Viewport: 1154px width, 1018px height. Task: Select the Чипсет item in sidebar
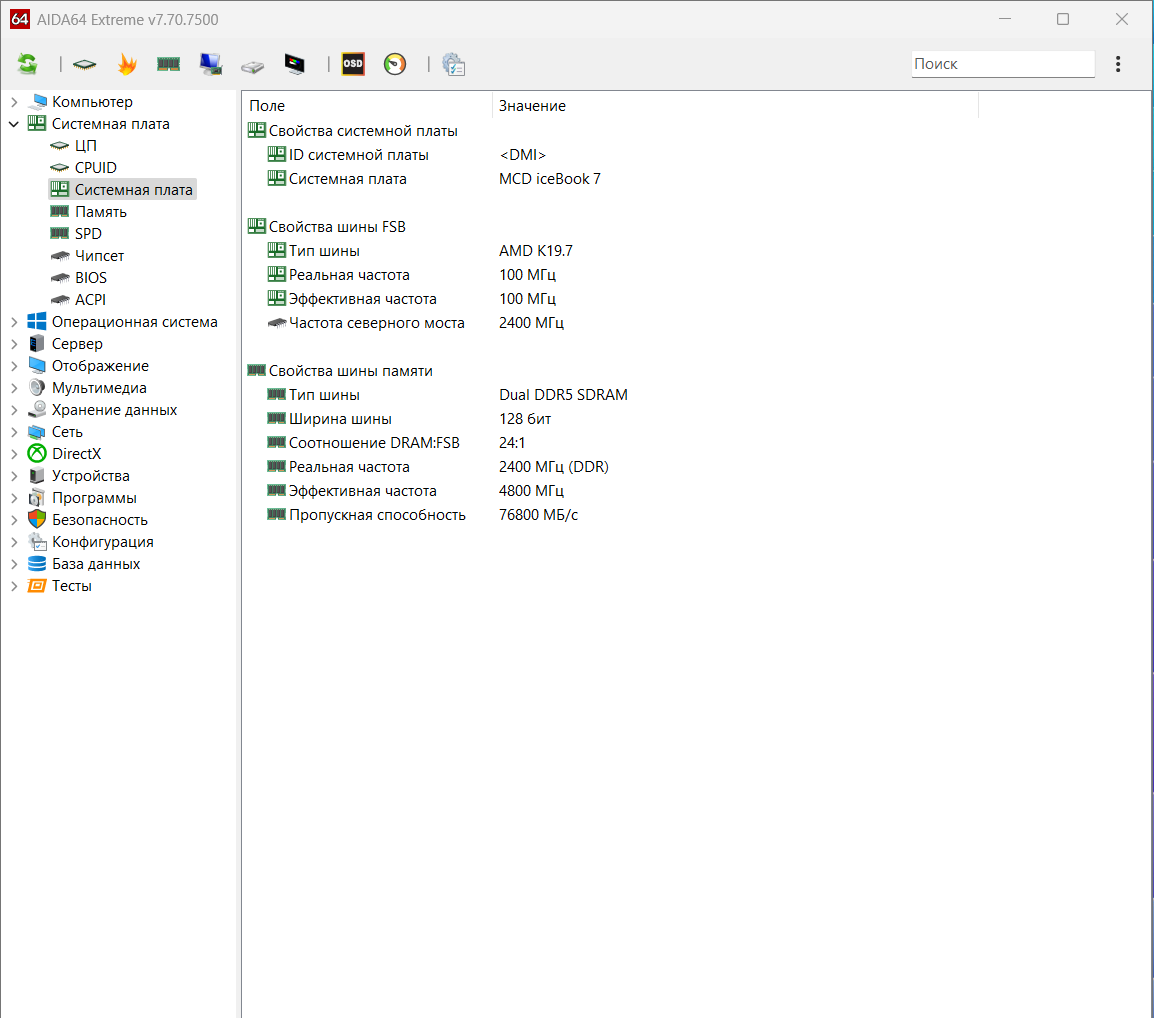click(99, 256)
